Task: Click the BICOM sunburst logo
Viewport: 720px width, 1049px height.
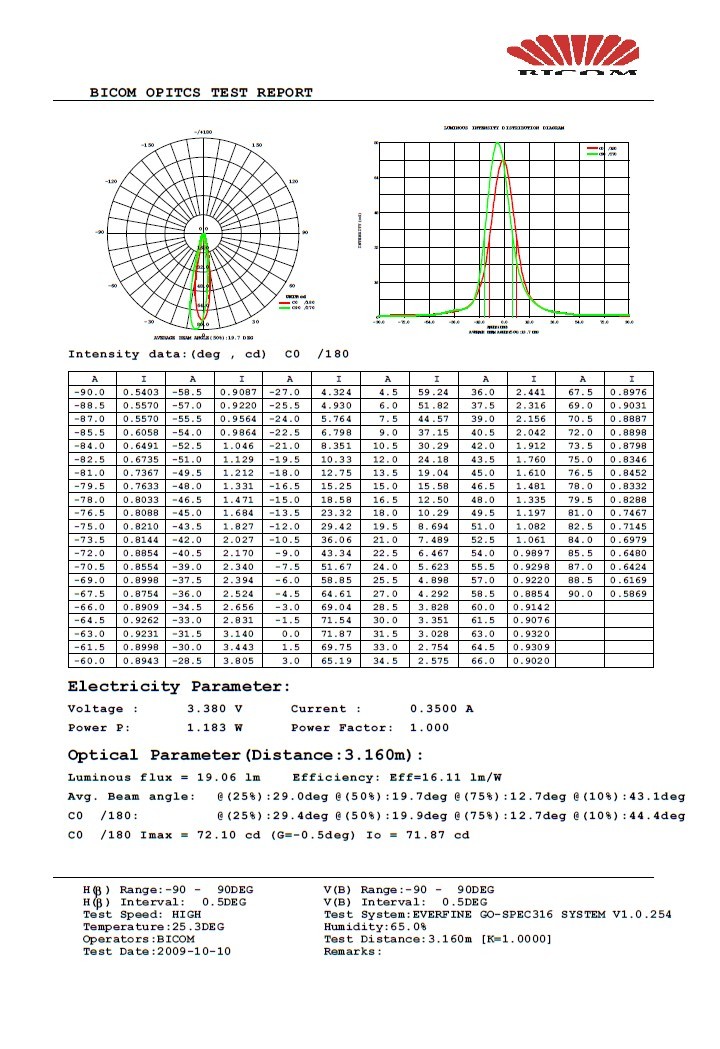Action: 572,56
